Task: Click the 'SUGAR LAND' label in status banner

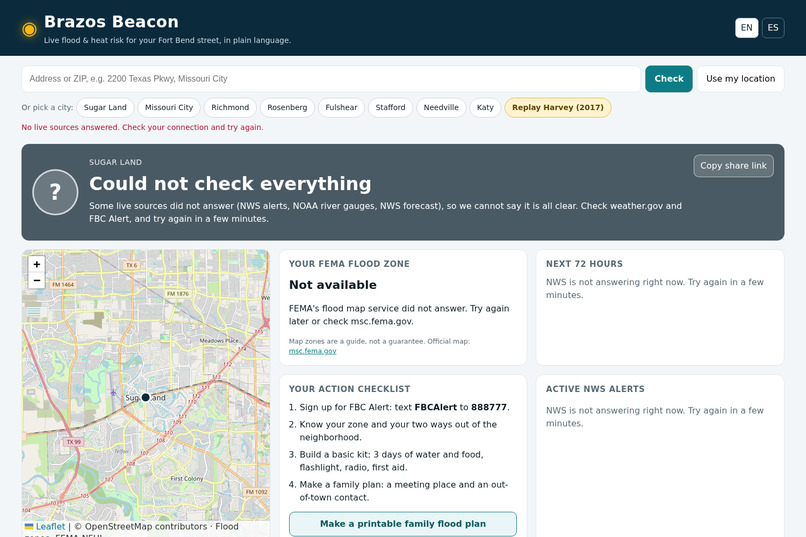Action: point(115,162)
